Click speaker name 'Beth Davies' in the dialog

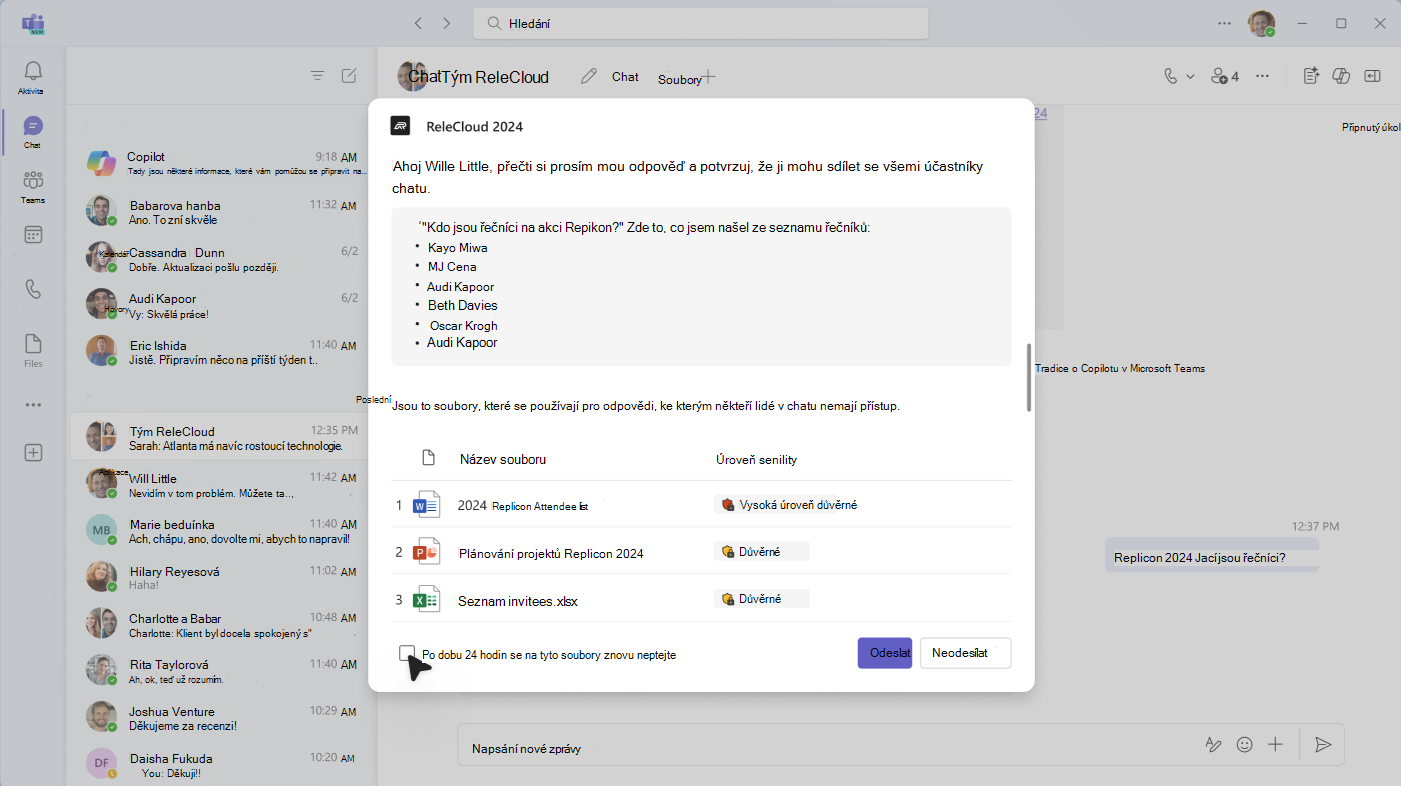click(462, 305)
